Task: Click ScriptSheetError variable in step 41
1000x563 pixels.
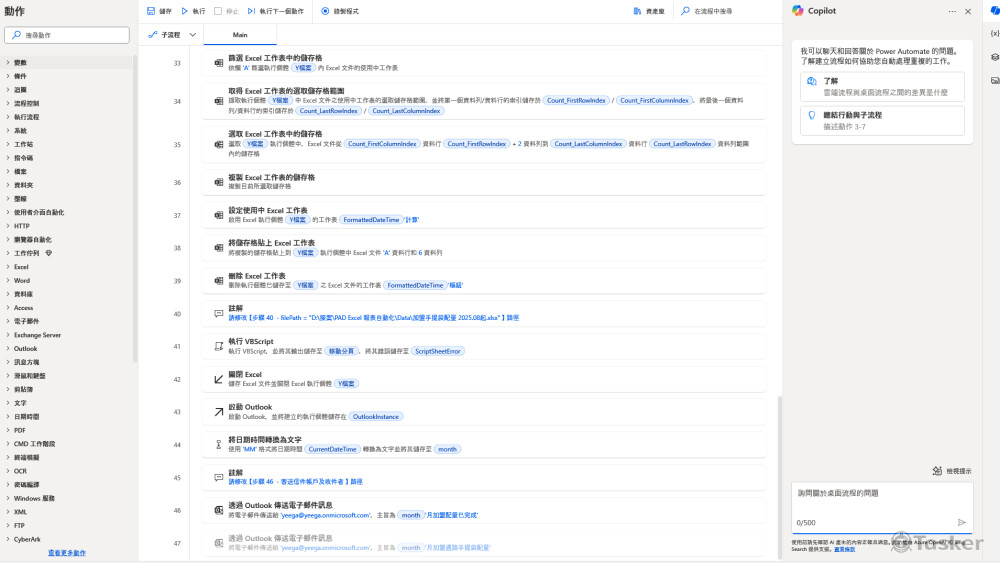Action: pos(438,351)
